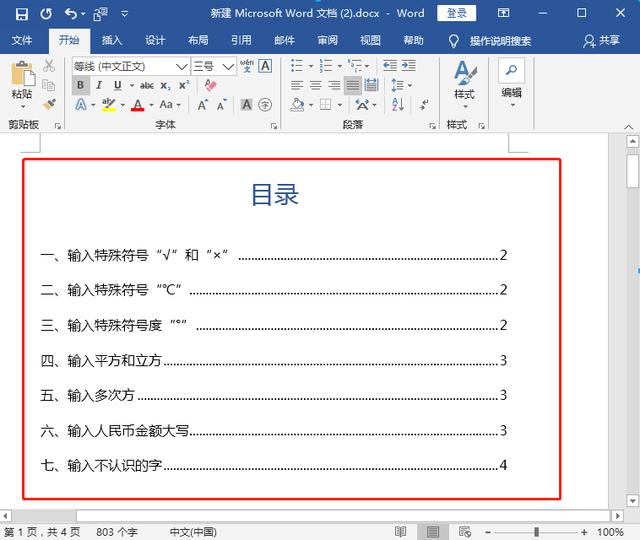
Task: Open the Ribbon Display Options icon
Action: pyautogui.click(x=503, y=13)
